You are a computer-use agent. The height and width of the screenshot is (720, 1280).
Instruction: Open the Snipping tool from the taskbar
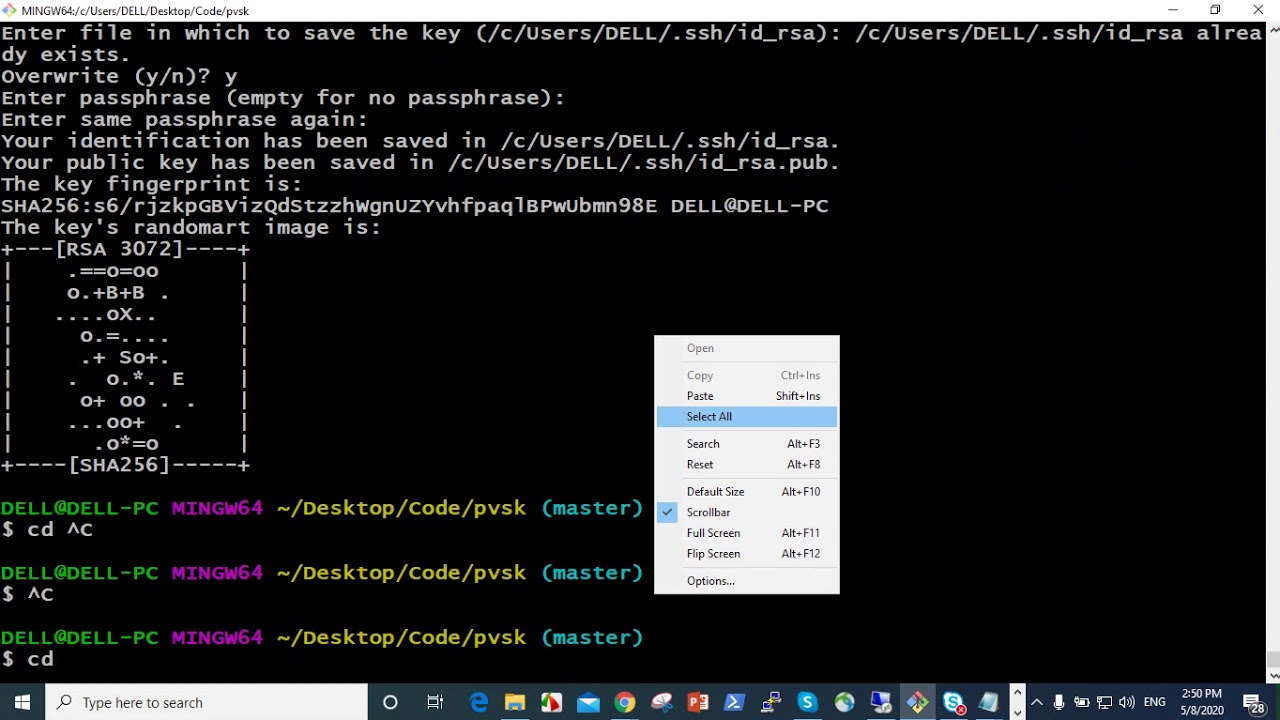661,702
